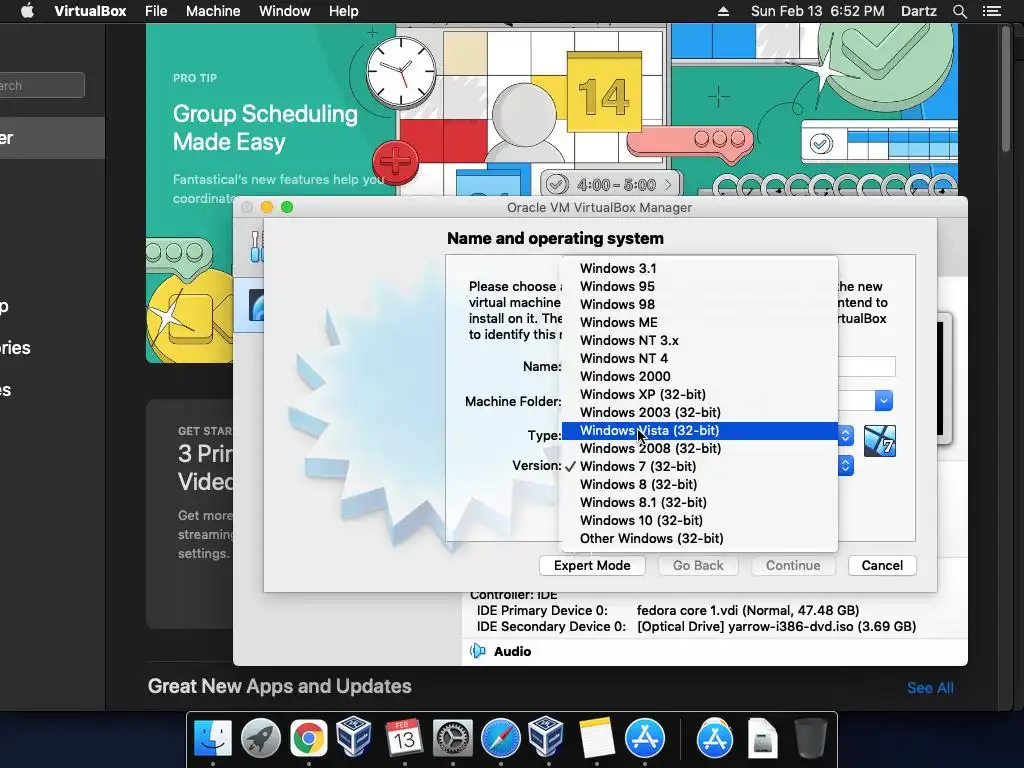This screenshot has height=768, width=1024.
Task: Choose Windows 98 in the dropdown list
Action: (x=699, y=304)
